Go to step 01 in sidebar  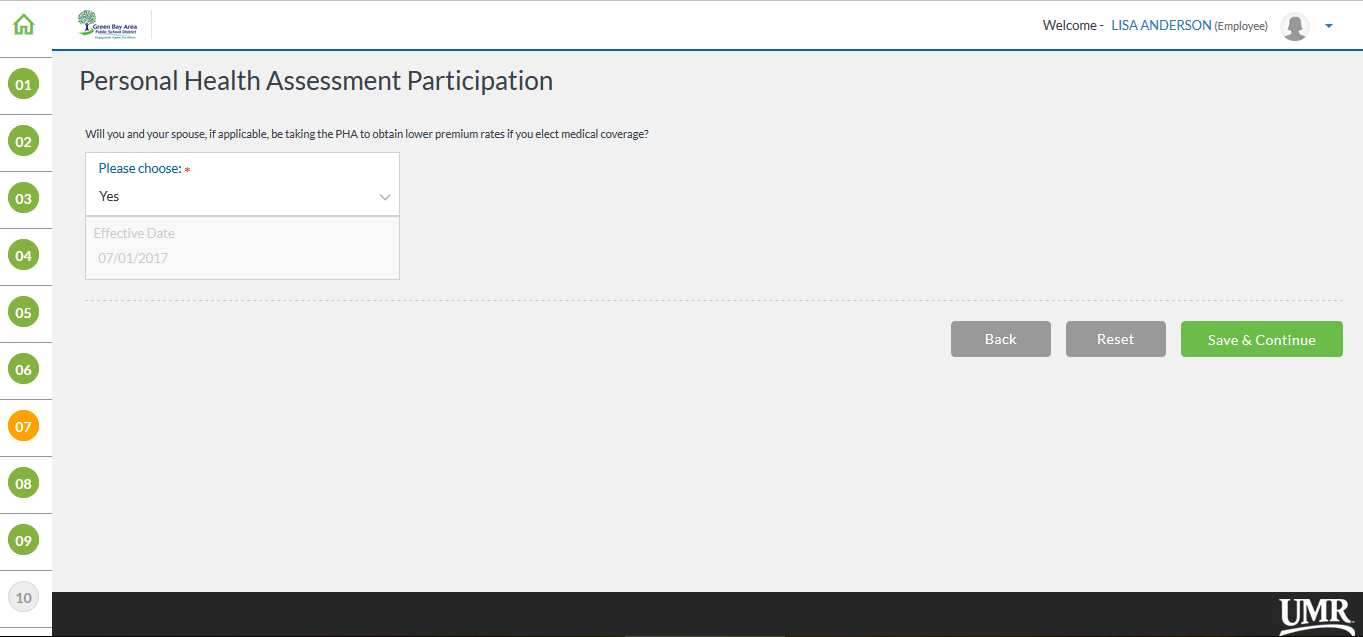(23, 85)
